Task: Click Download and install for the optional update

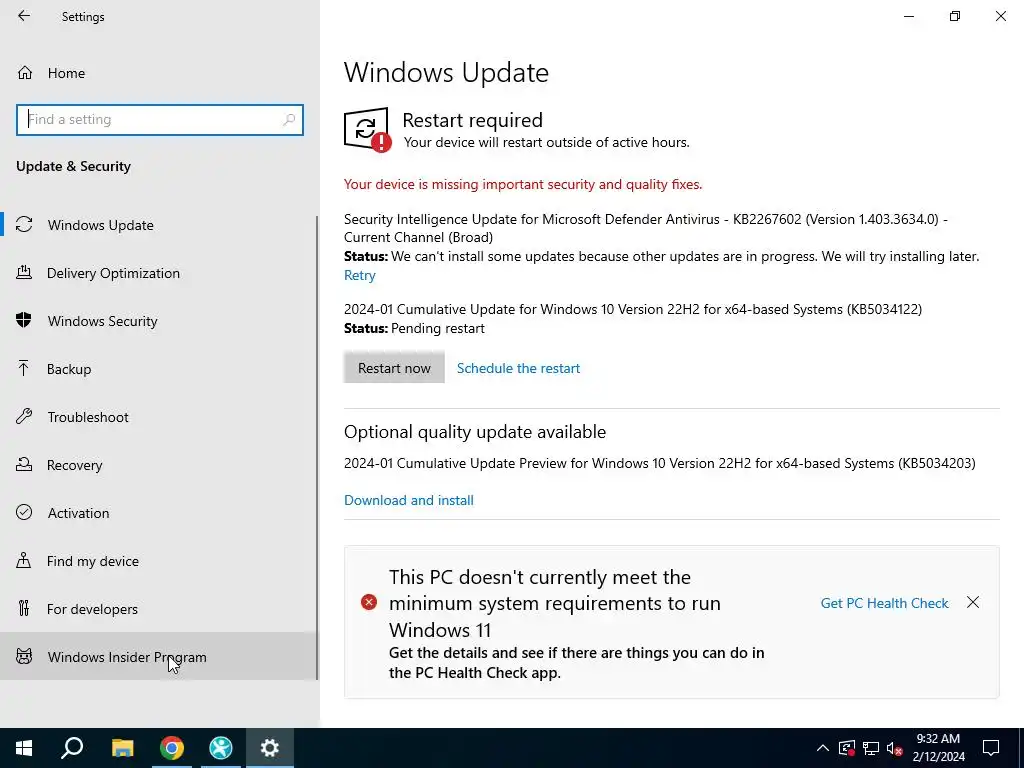Action: coord(409,500)
